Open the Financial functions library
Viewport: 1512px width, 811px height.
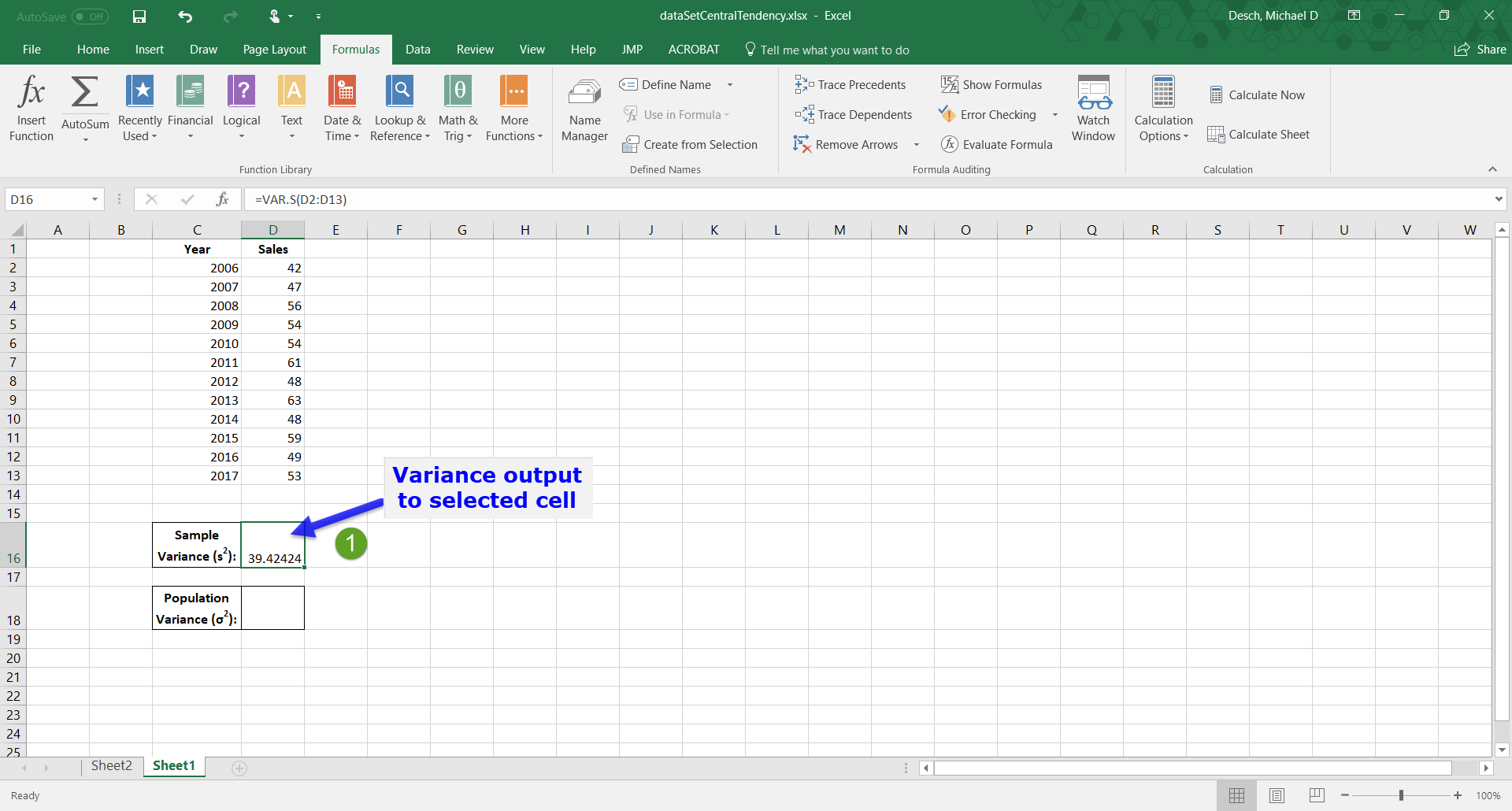click(x=190, y=108)
